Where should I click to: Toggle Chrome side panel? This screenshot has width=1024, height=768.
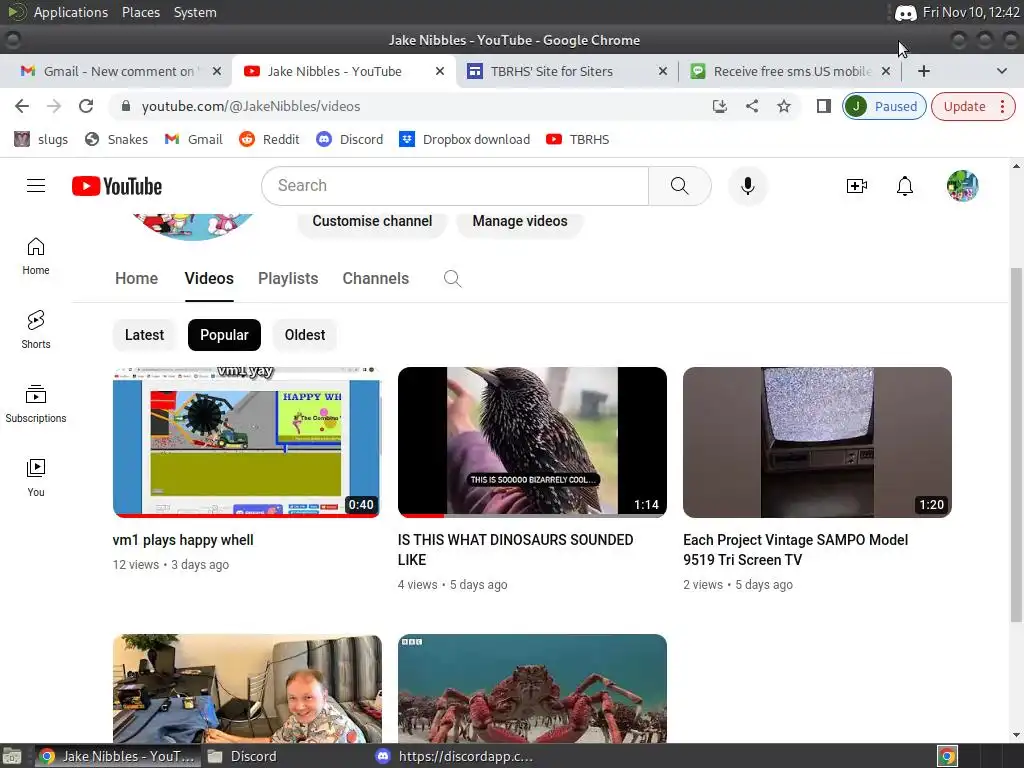pyautogui.click(x=824, y=106)
